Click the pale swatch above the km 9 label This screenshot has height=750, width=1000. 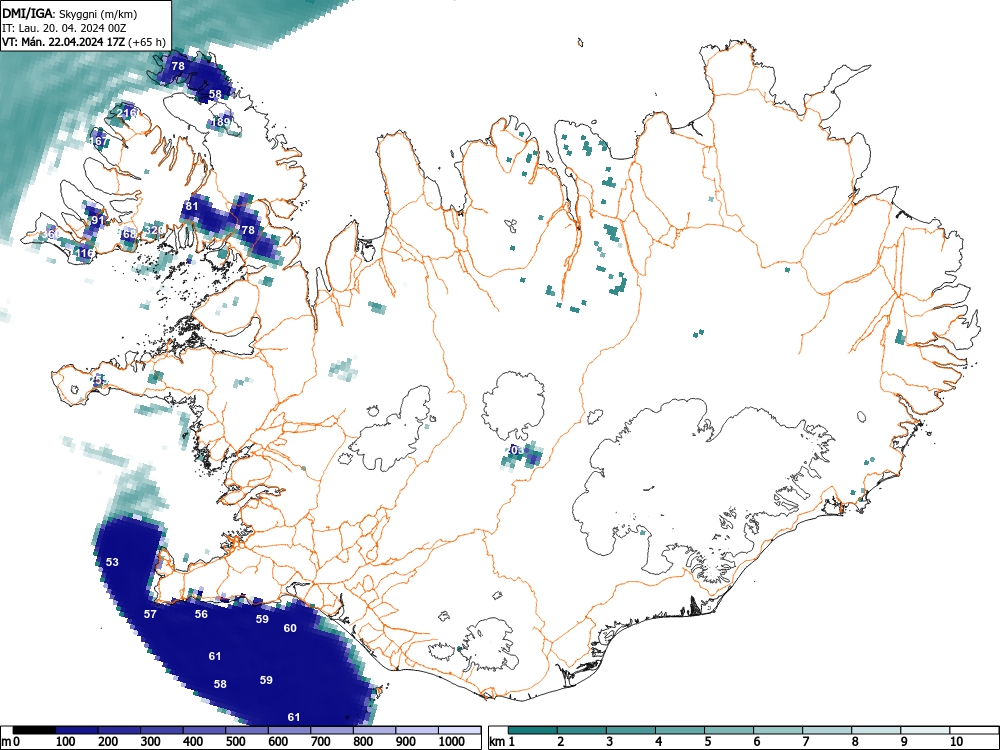click(x=925, y=730)
